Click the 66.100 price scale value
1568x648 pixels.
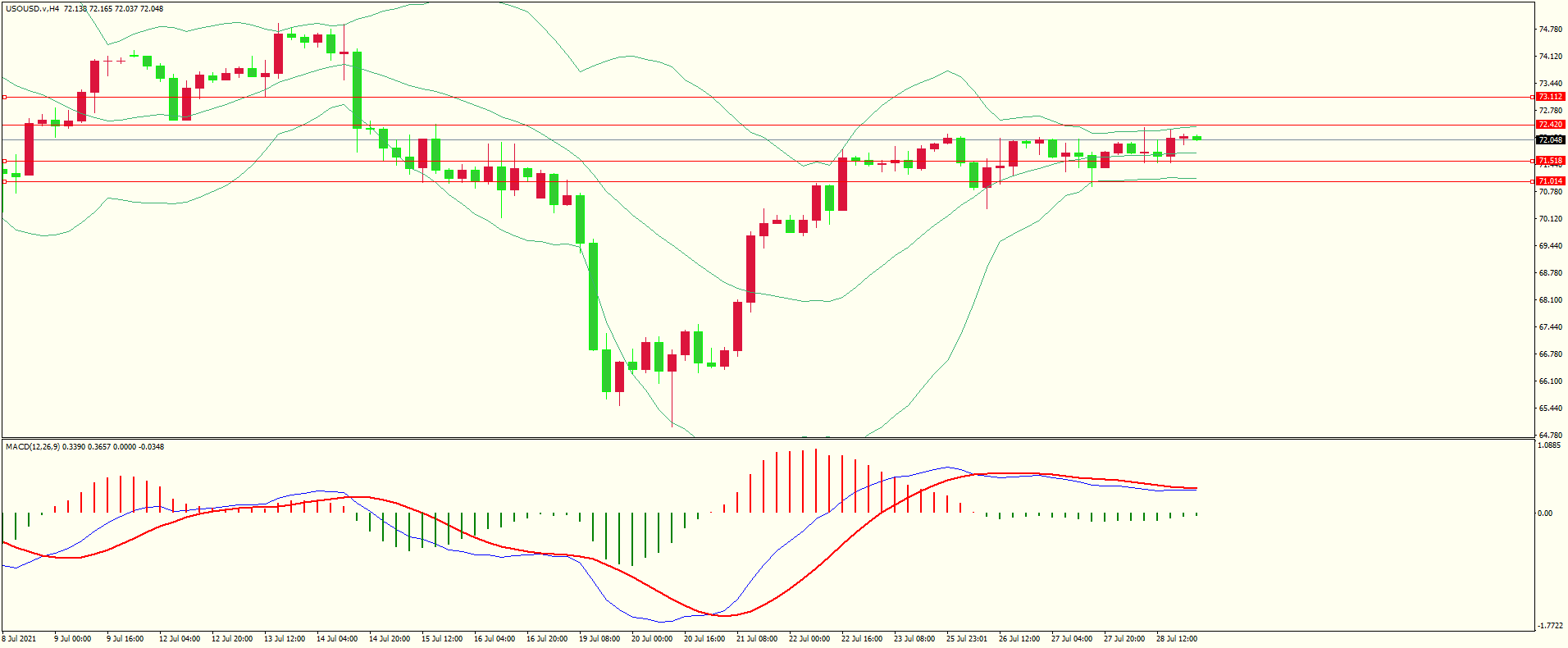(1549, 381)
